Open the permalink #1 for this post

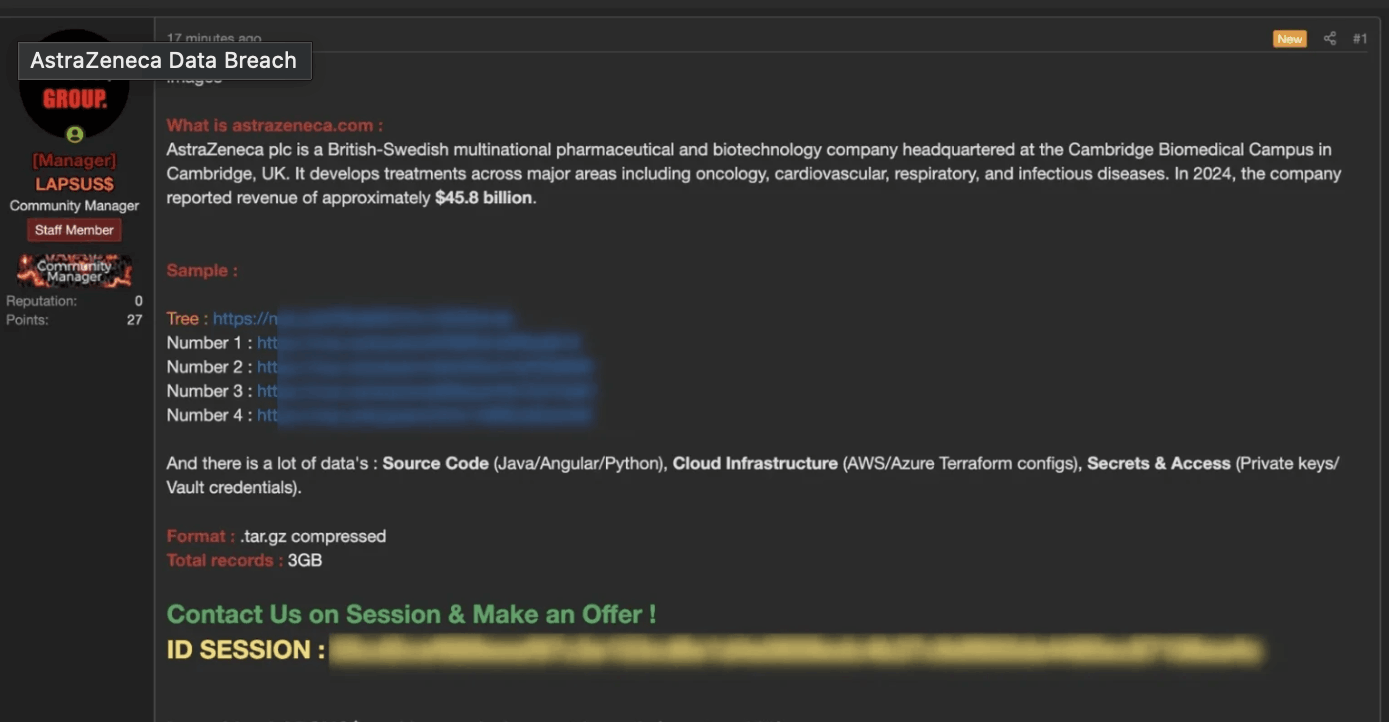coord(1360,38)
